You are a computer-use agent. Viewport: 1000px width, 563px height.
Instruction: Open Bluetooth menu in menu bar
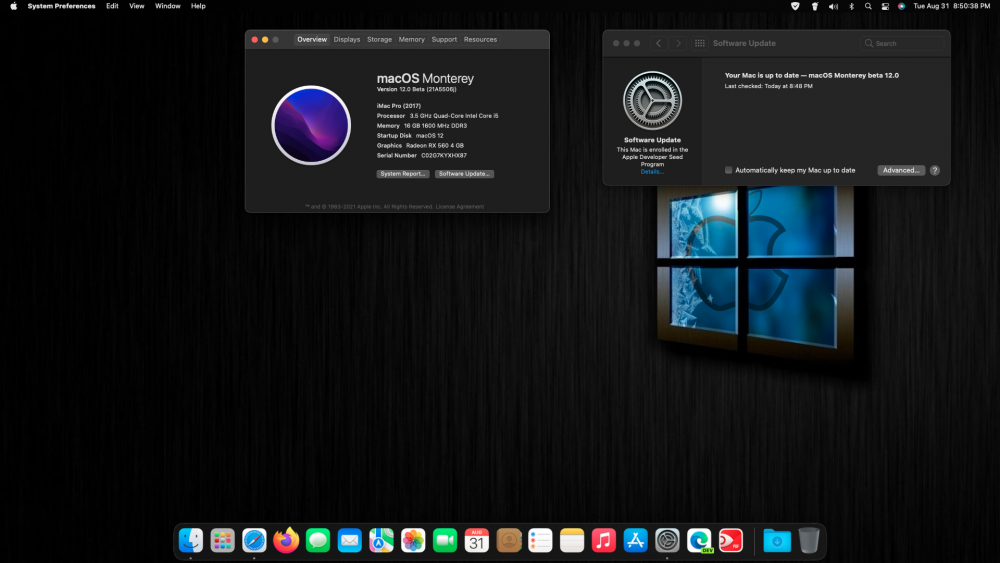point(851,6)
